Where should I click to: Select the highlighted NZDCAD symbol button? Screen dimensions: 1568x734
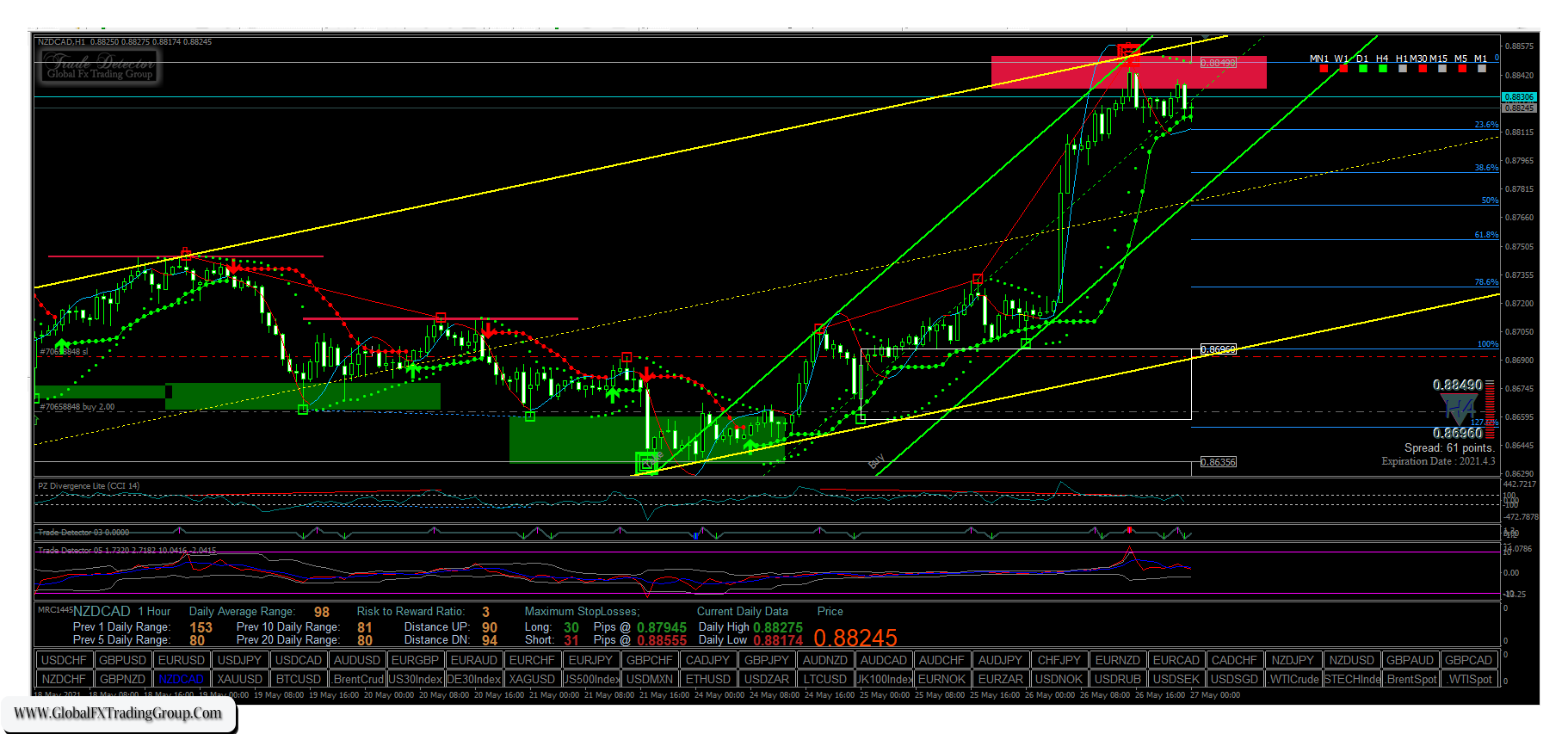click(181, 679)
